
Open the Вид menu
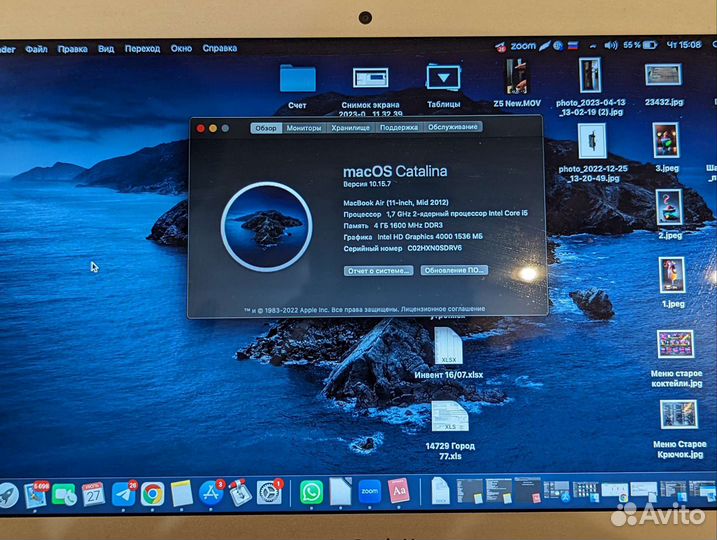(x=106, y=48)
